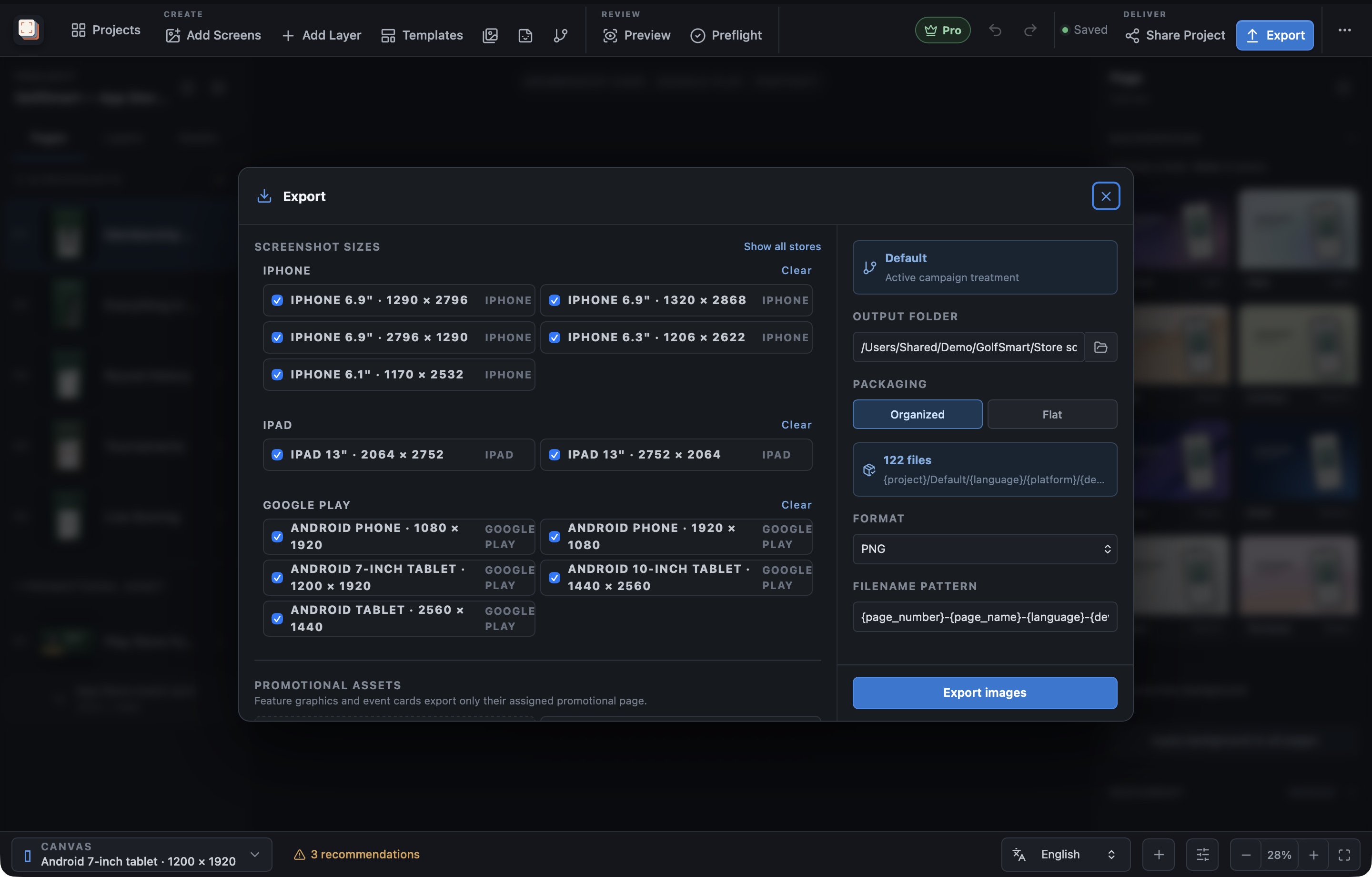Click the output folder path field
Screen dimensions: 1372x877
[968, 347]
